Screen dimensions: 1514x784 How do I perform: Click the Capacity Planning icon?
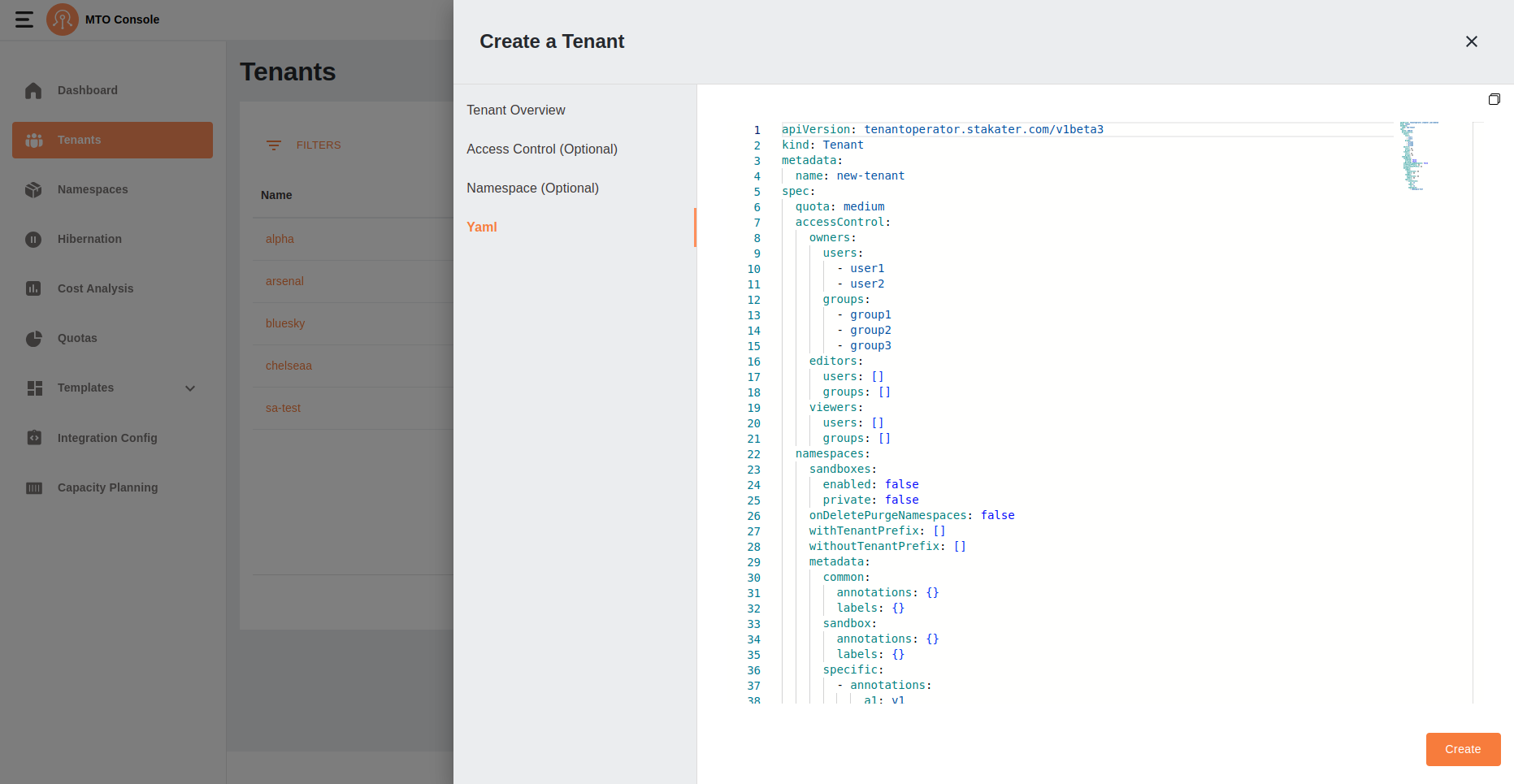[33, 487]
